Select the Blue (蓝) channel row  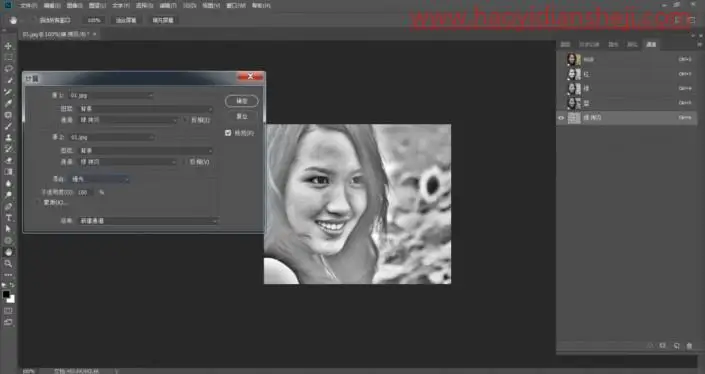(x=627, y=103)
